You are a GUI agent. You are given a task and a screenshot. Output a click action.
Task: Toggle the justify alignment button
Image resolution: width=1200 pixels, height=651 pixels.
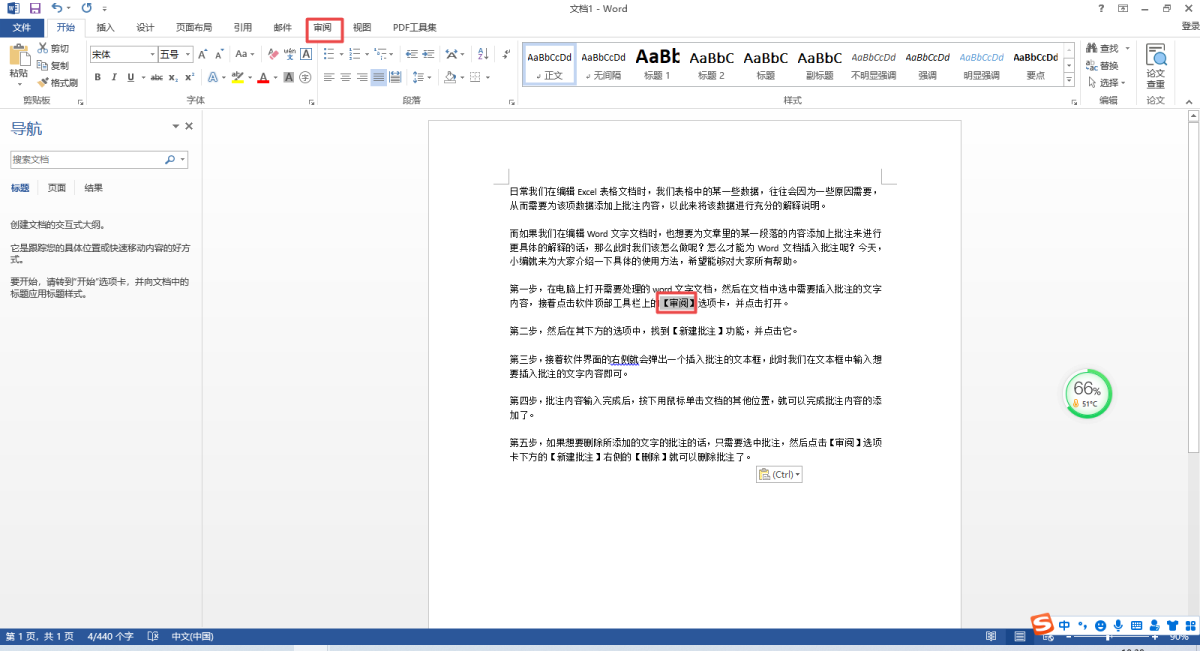point(379,78)
